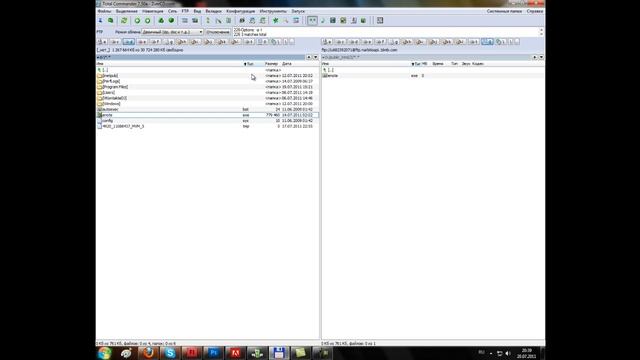
Task: Select the config sys file
Action: coord(207,121)
